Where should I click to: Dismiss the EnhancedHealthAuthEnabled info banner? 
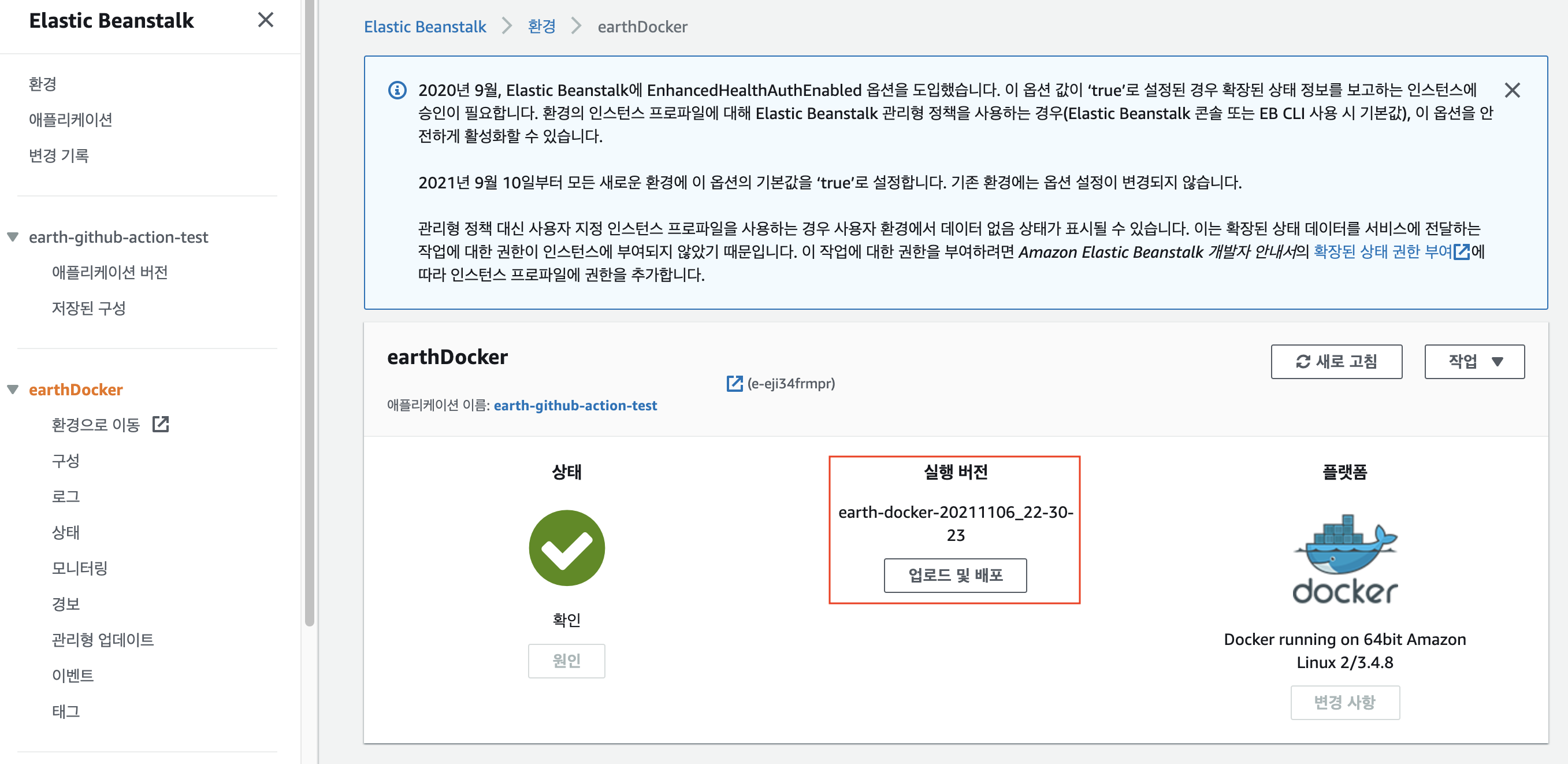click(x=1512, y=91)
